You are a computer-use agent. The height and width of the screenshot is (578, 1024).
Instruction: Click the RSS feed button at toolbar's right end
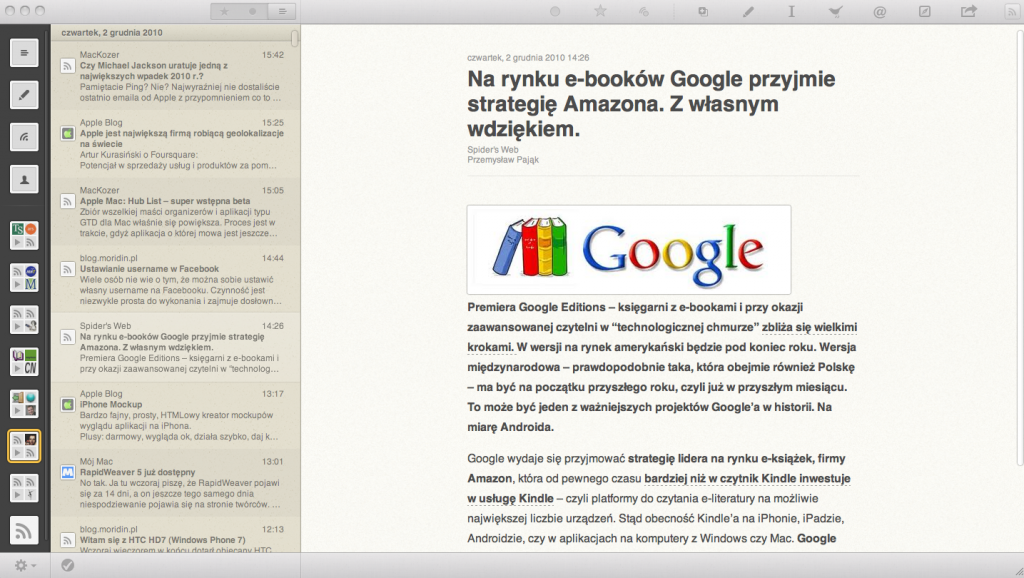1011,11
